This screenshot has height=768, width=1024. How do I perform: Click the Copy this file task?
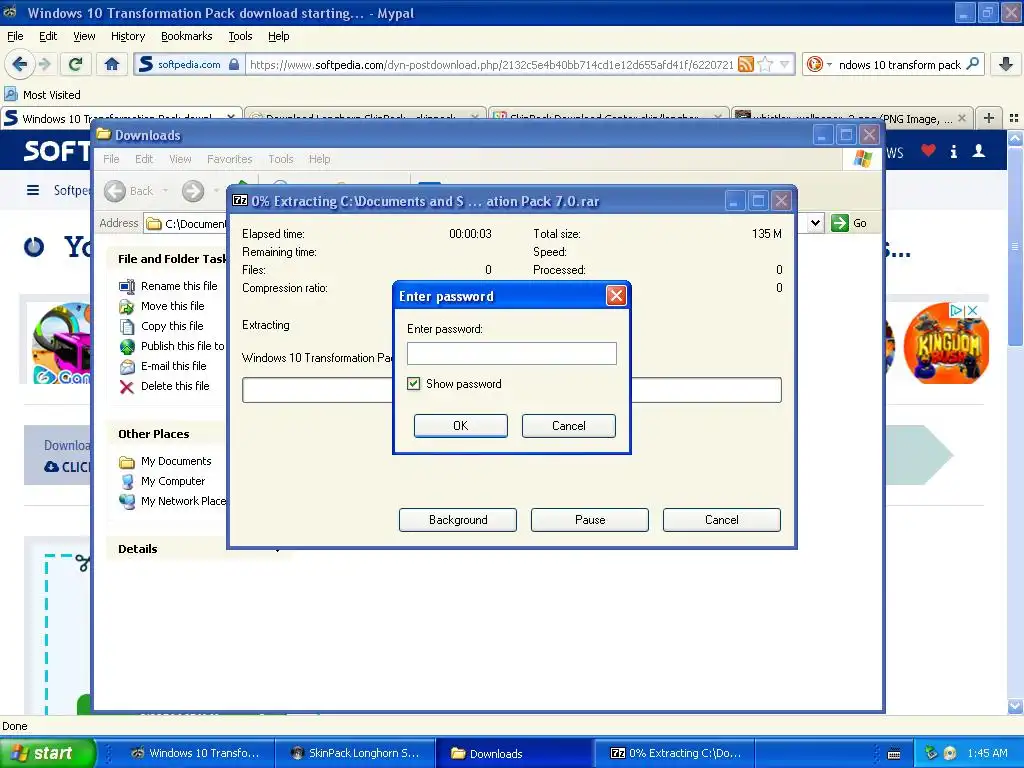click(x=161, y=326)
